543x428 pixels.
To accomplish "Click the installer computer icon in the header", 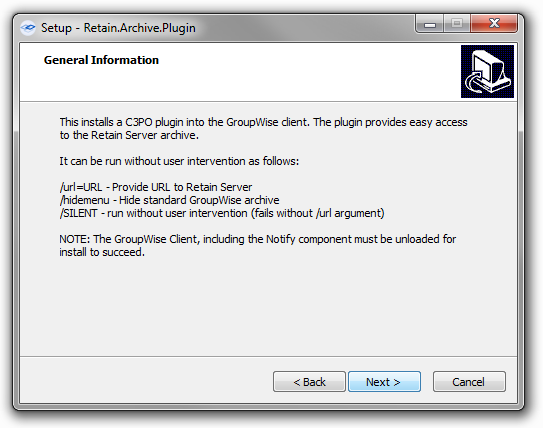I will pos(487,71).
